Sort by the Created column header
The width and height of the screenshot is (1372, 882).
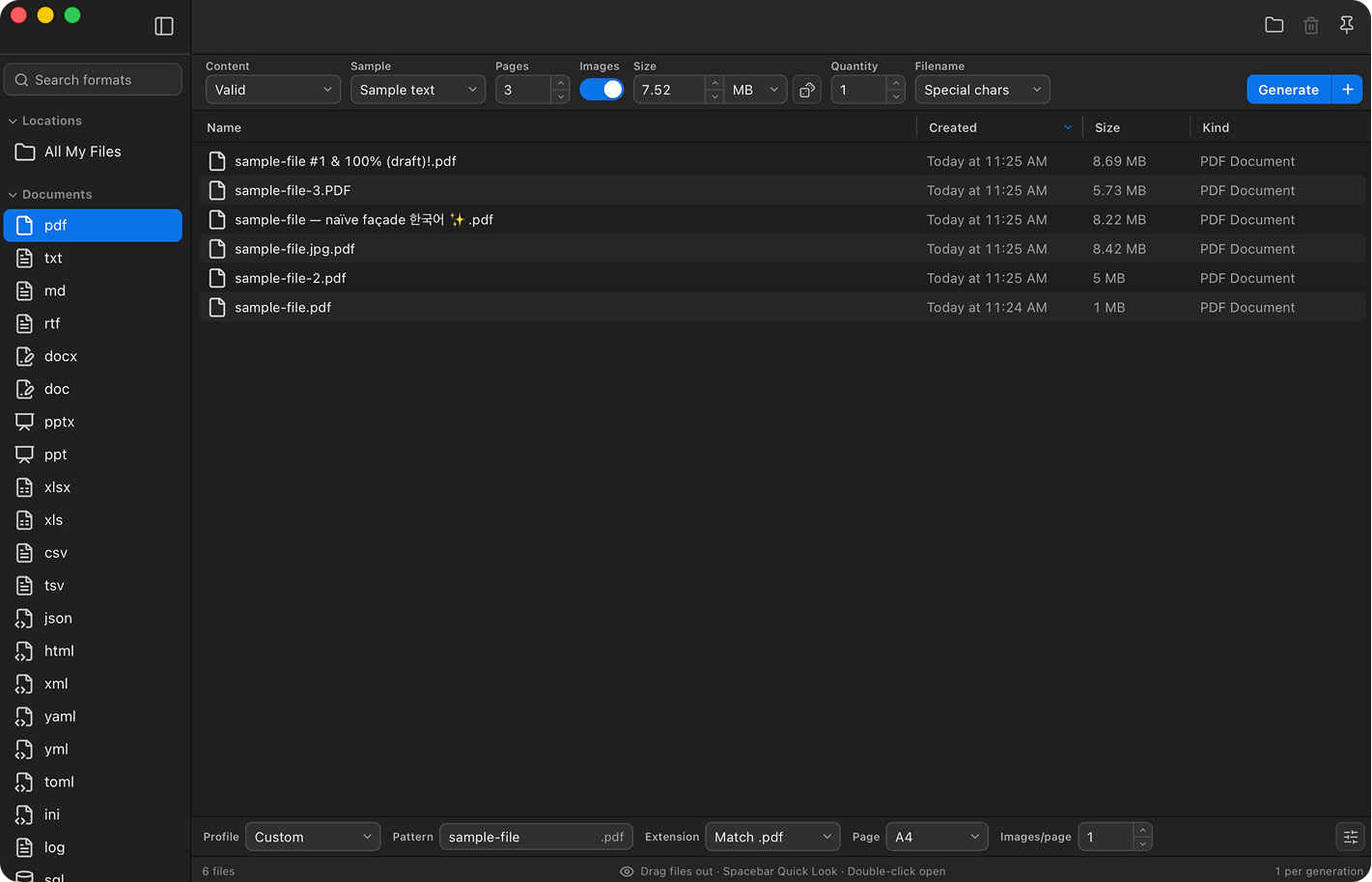(x=1000, y=127)
